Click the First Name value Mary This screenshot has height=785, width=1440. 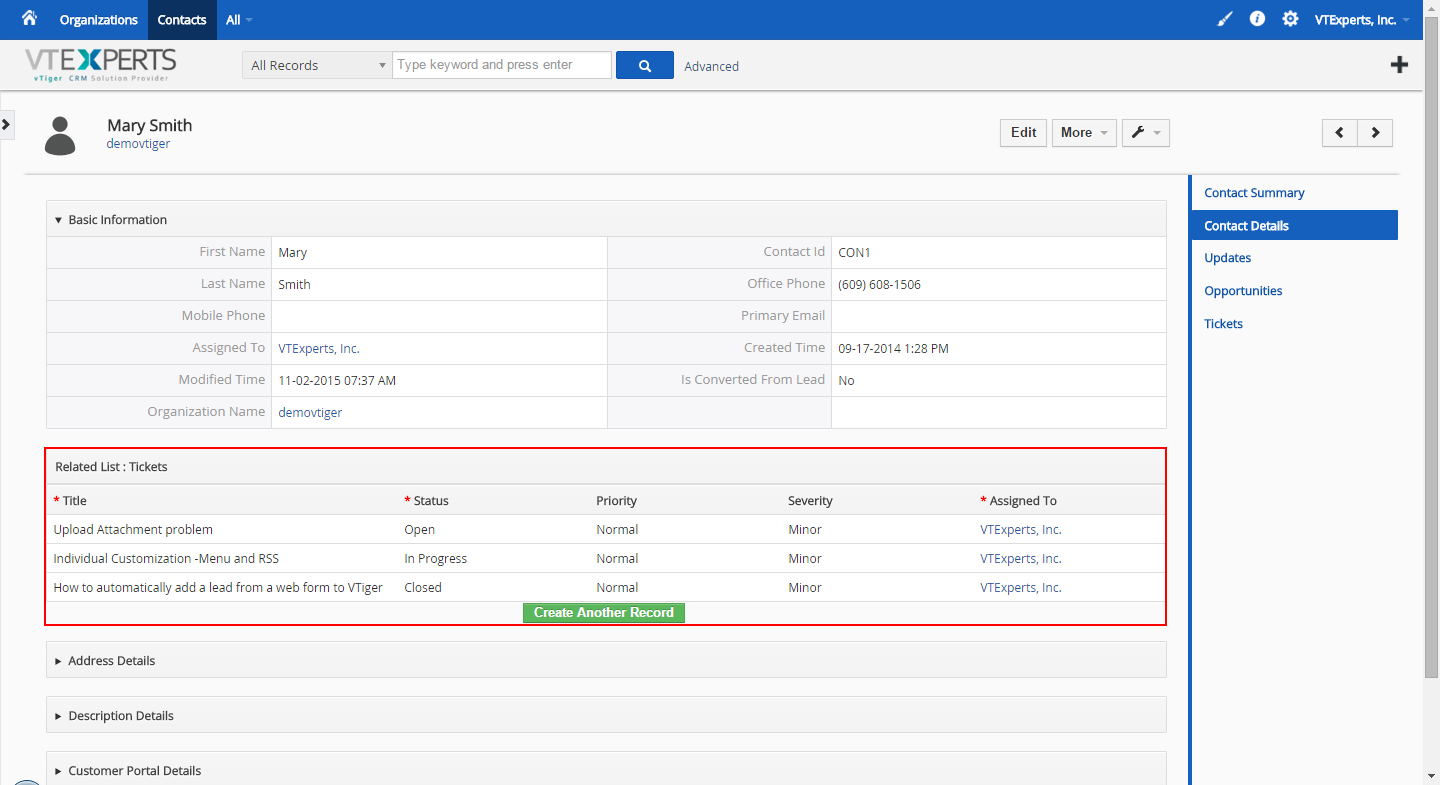pos(293,253)
